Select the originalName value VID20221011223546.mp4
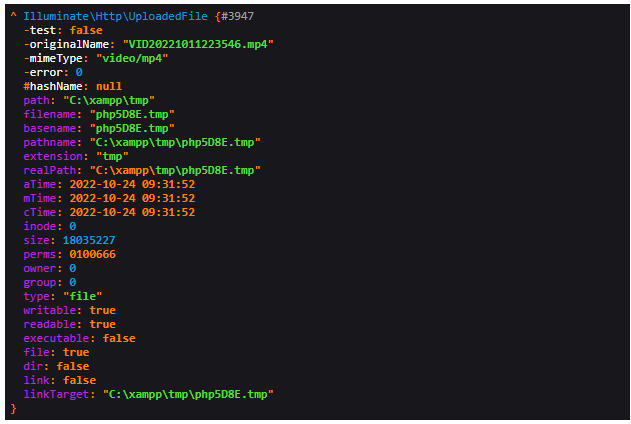The height and width of the screenshot is (424, 631). (198, 44)
